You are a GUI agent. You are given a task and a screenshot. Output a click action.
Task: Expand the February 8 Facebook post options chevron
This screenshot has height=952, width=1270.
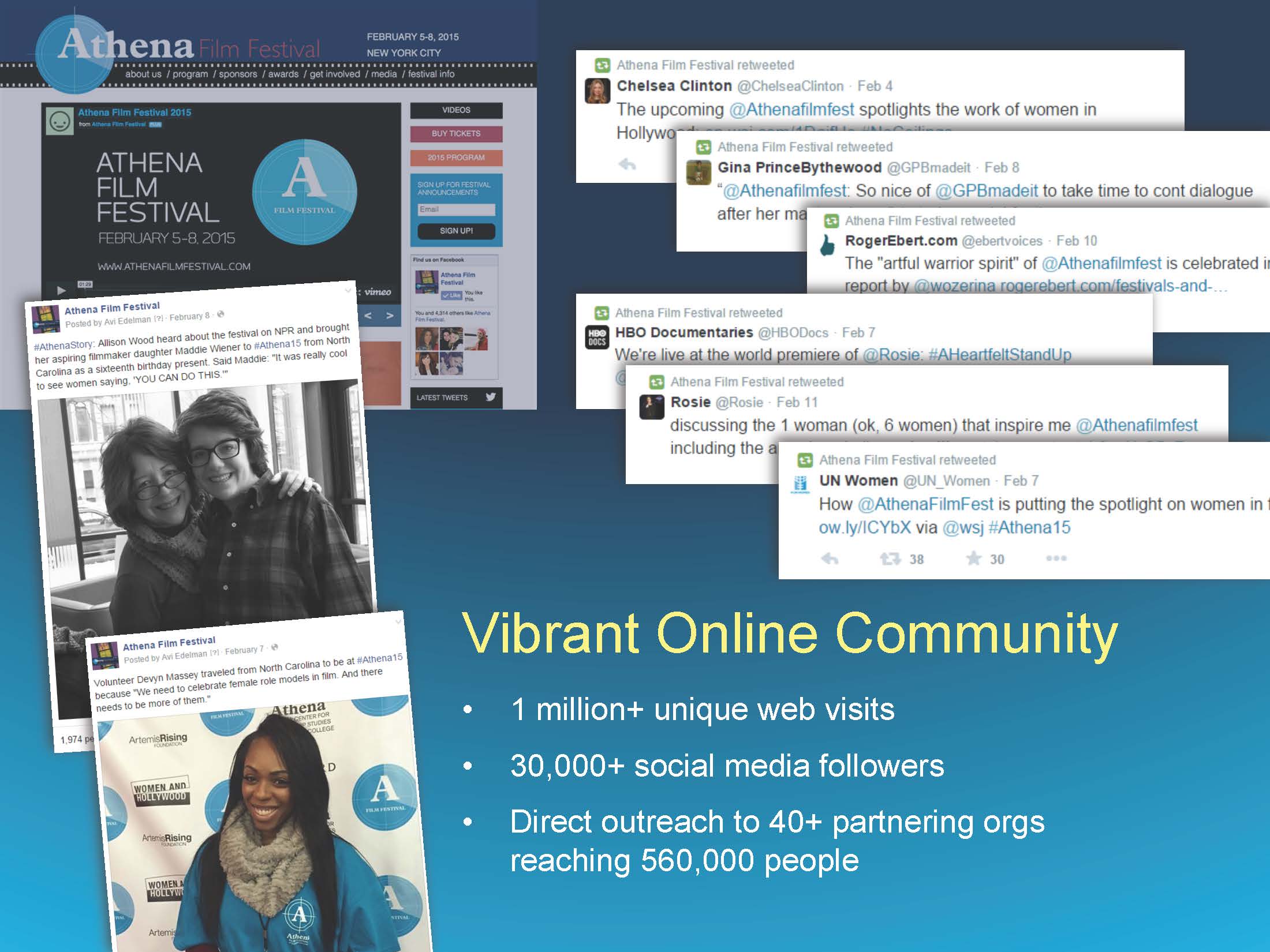(348, 291)
